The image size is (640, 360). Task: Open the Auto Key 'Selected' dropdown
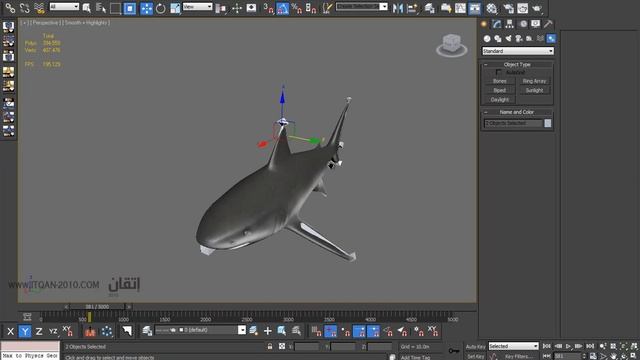tap(513, 346)
